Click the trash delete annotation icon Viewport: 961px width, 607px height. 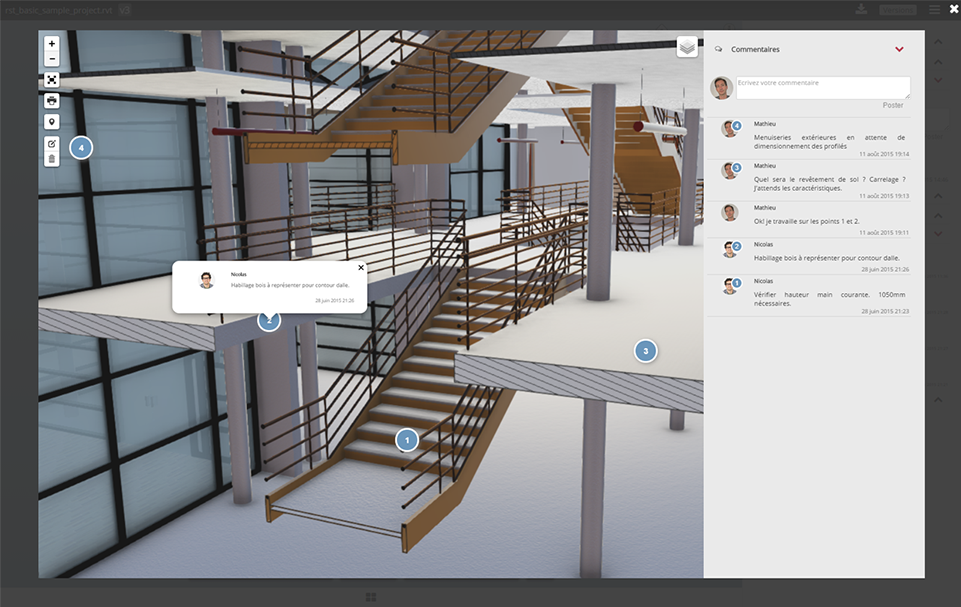52,159
